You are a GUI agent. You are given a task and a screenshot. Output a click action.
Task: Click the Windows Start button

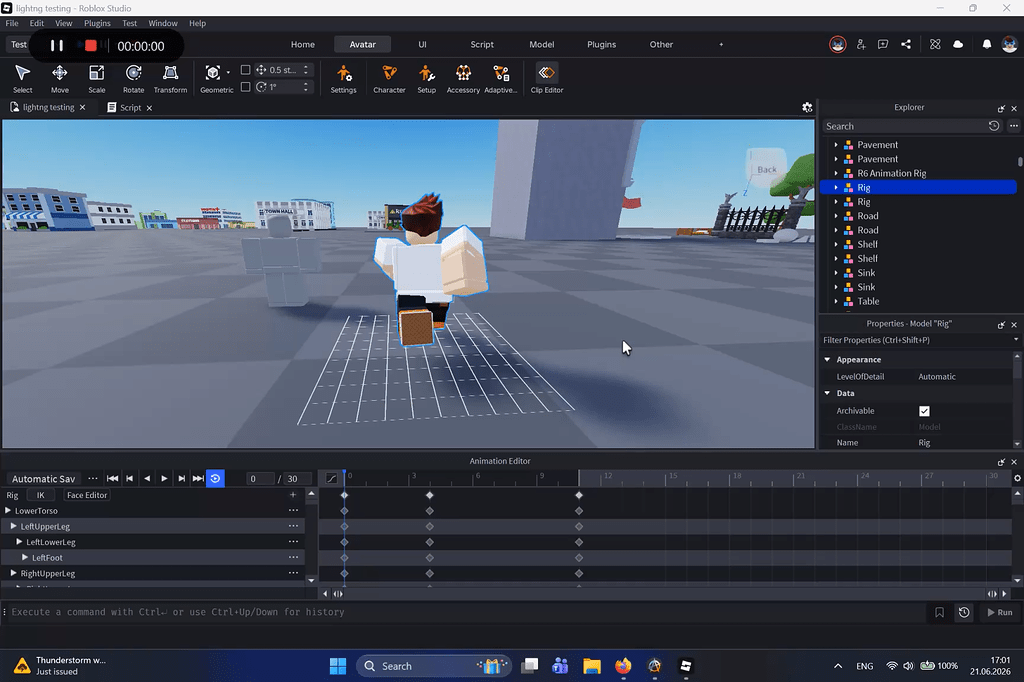(338, 666)
